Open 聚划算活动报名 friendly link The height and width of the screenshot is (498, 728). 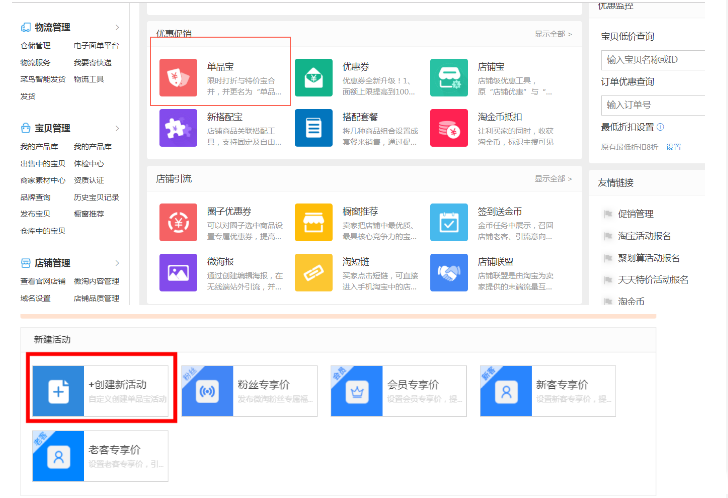pos(649,258)
